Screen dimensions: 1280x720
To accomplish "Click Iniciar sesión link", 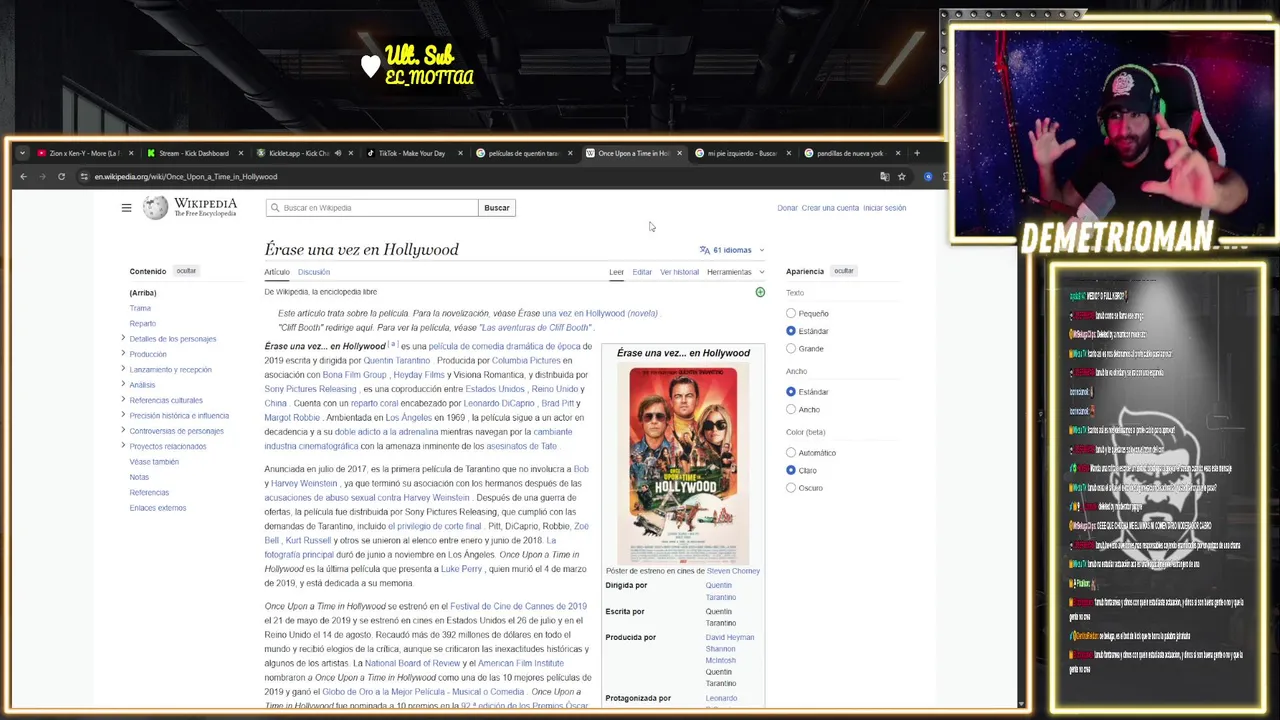I will 884,208.
